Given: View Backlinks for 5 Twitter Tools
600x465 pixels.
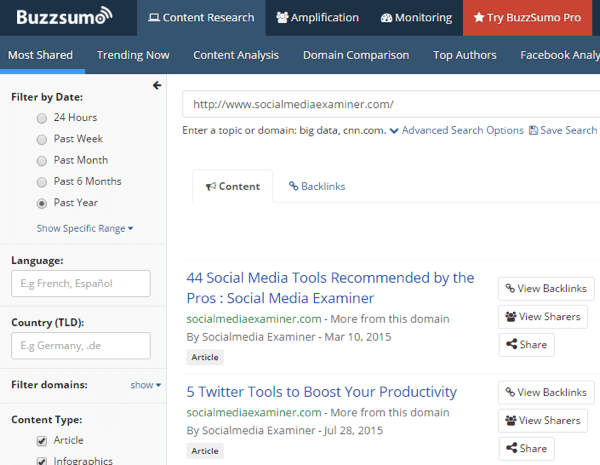Looking at the screenshot, I should tap(546, 393).
